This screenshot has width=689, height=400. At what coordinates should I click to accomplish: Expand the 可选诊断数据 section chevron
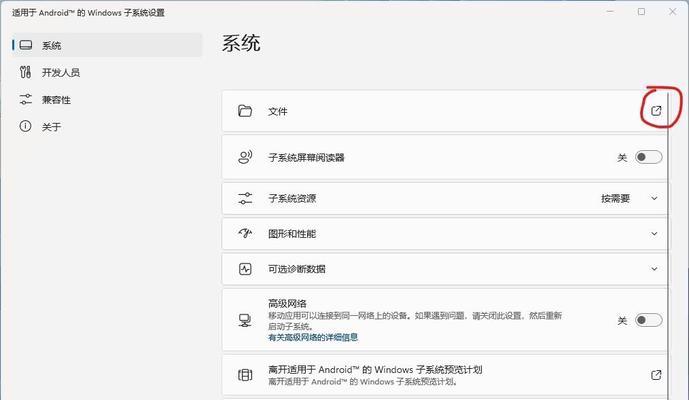tap(654, 269)
